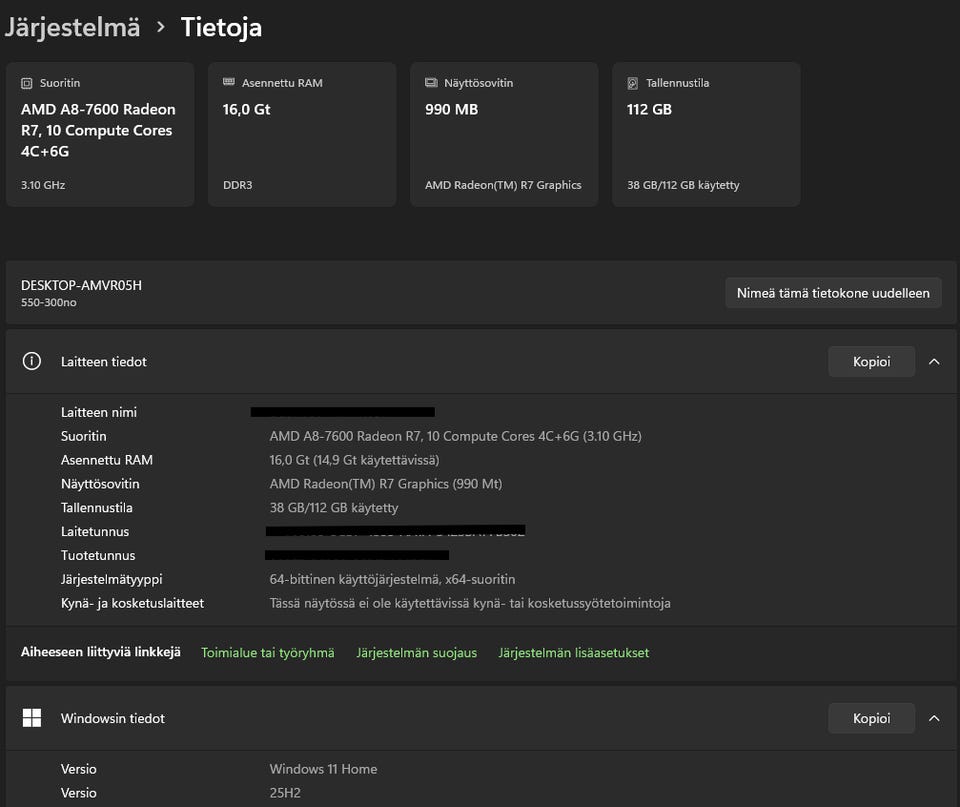Viewport: 960px width, 807px height.
Task: Click the Näyttösovitin display adapter icon
Action: [x=431, y=83]
